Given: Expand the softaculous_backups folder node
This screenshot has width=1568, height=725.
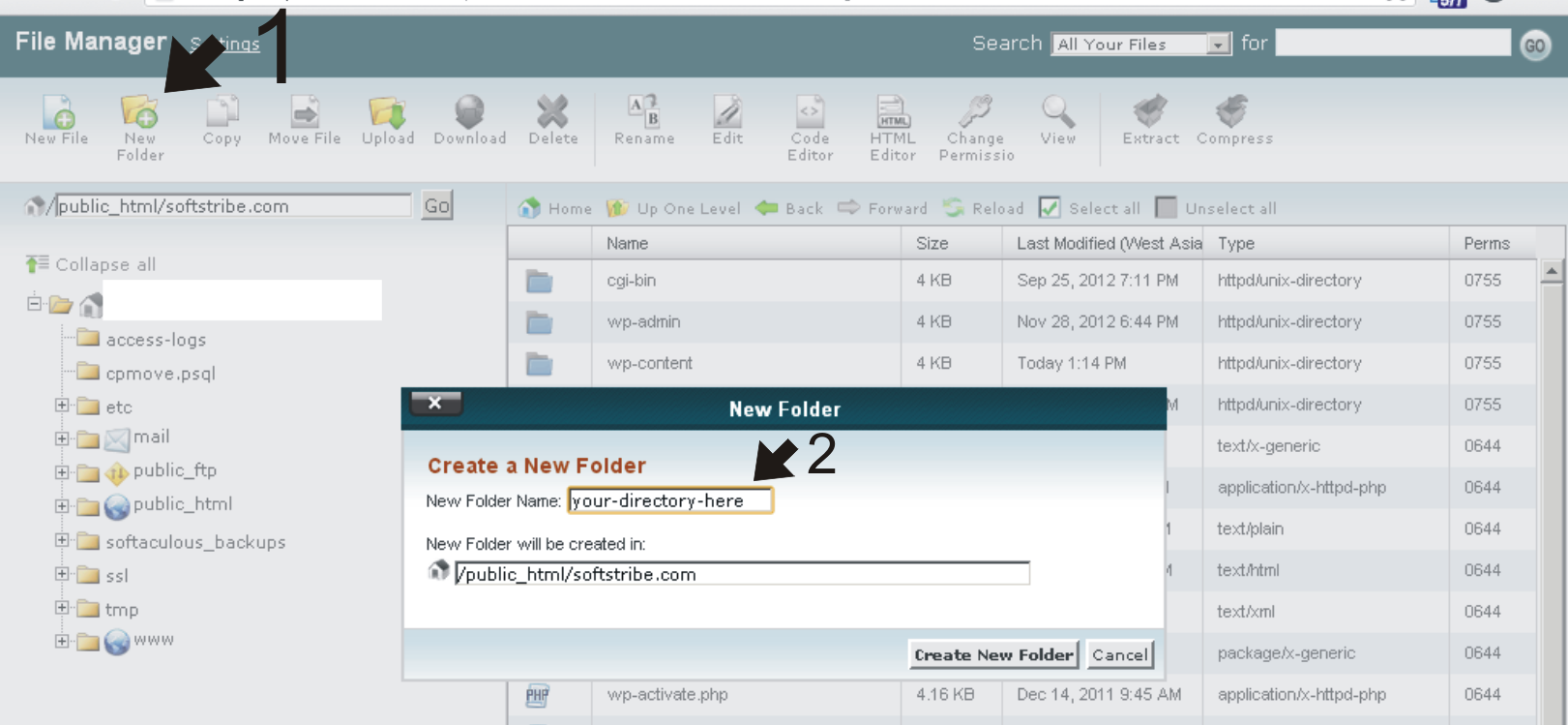Looking at the screenshot, I should 62,540.
